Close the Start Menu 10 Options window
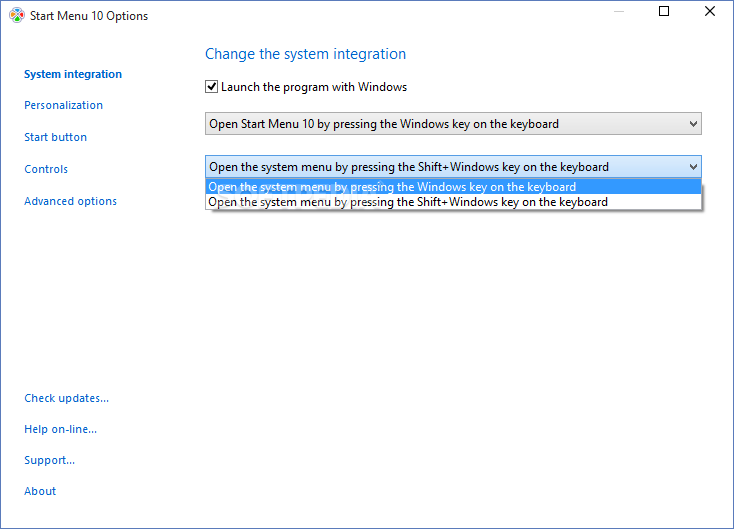This screenshot has width=734, height=529. (710, 11)
